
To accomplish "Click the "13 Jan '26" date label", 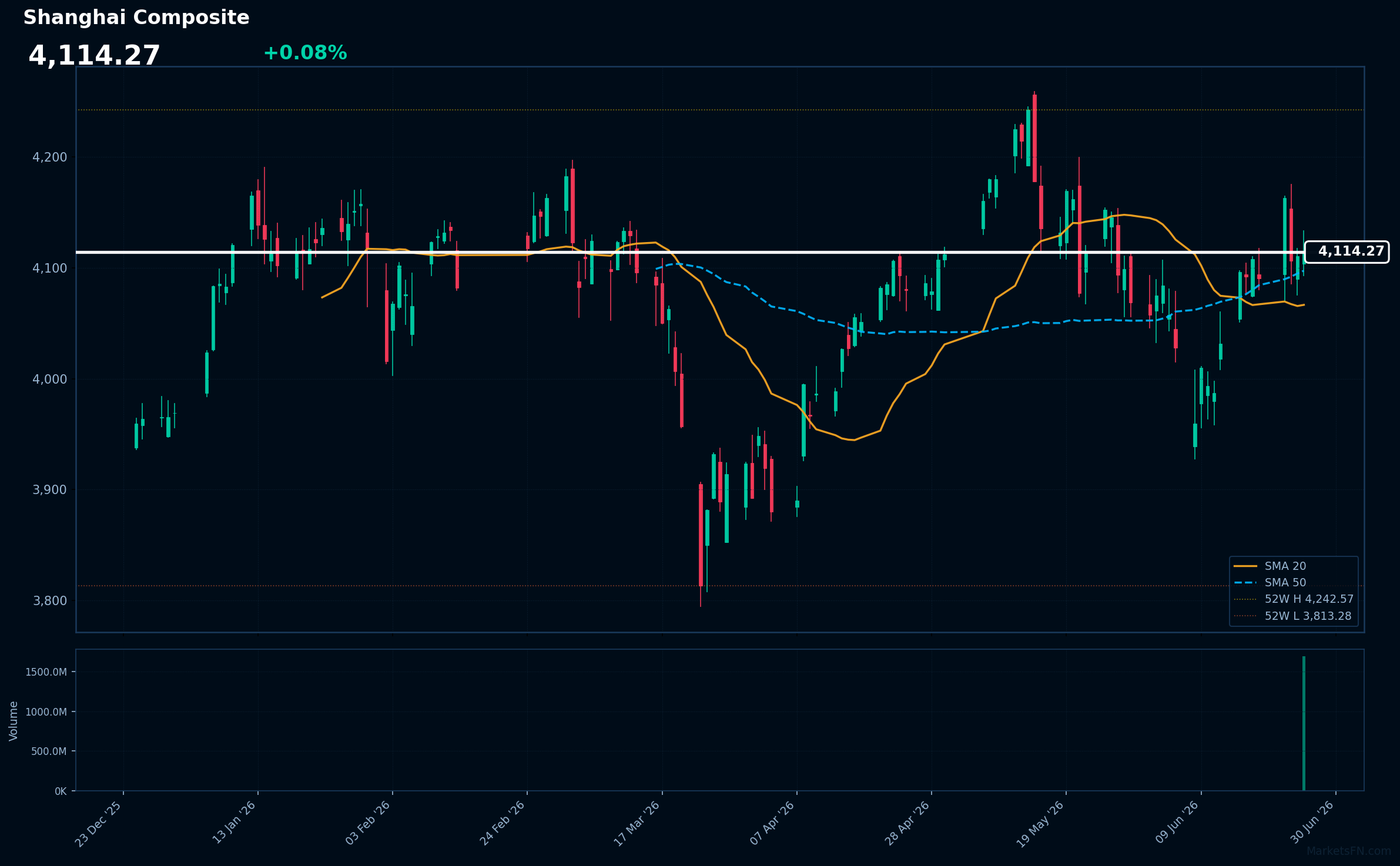I will tap(234, 823).
